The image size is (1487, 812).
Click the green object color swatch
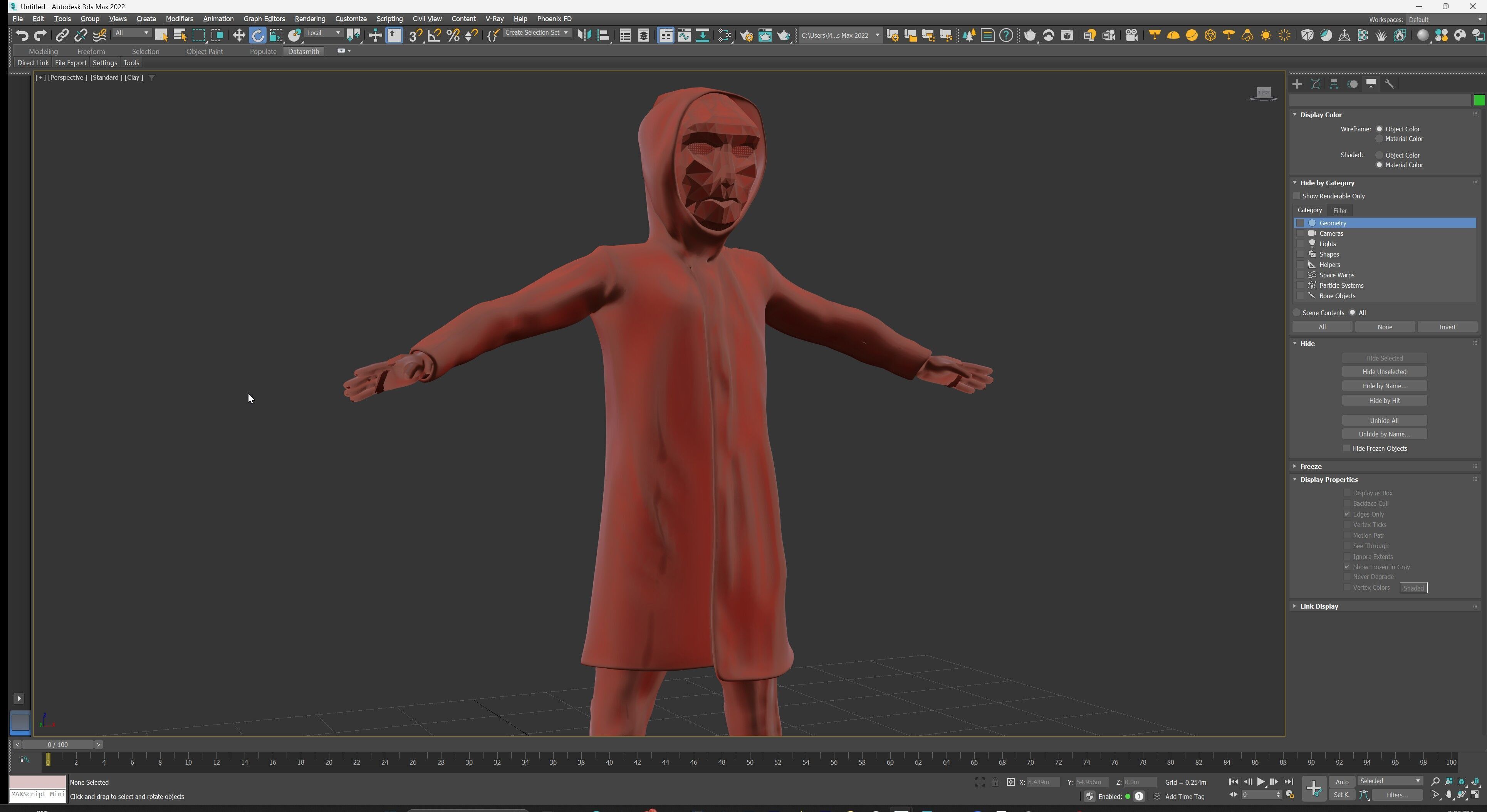coord(1479,101)
